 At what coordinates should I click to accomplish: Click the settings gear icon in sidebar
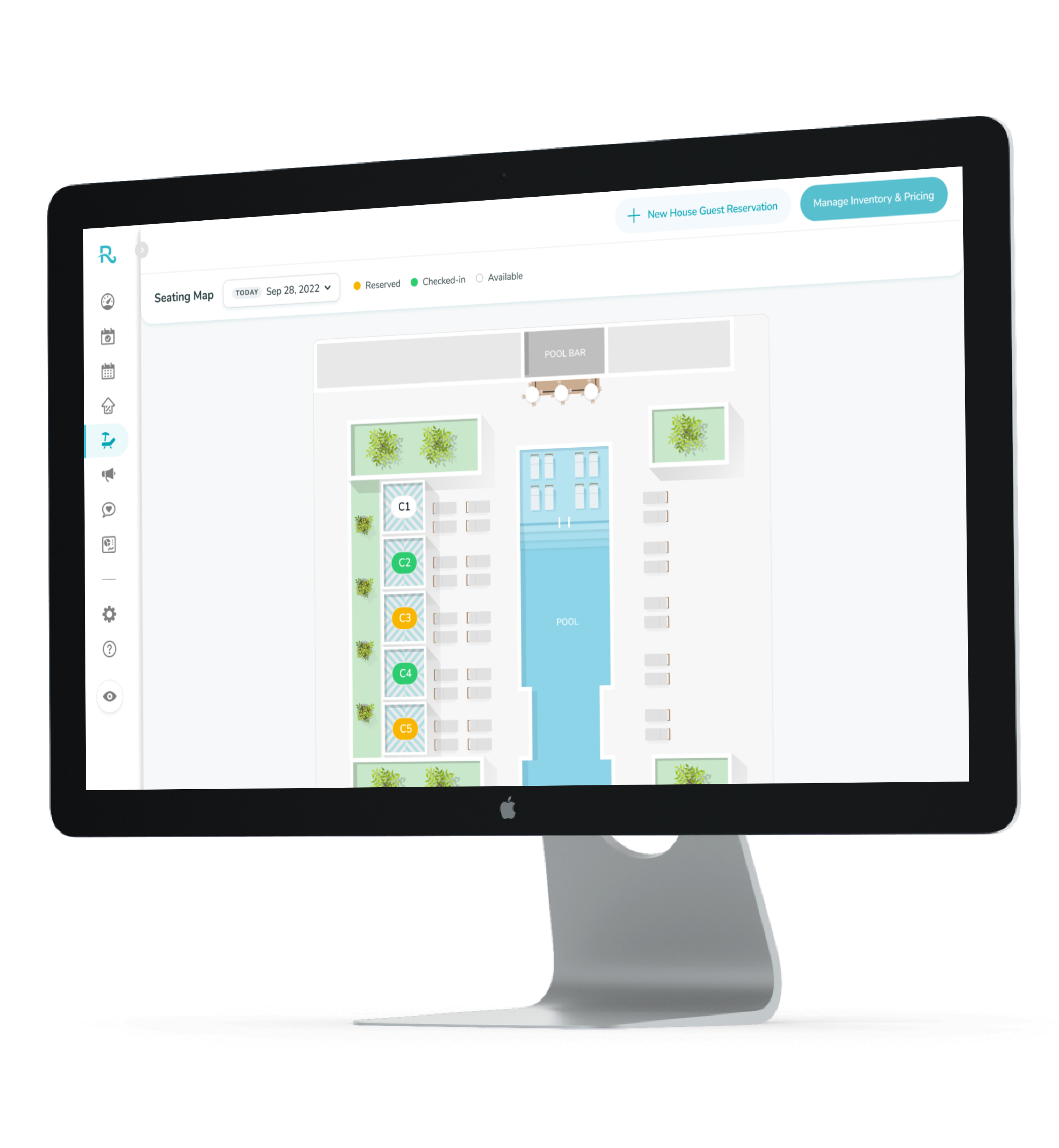[110, 614]
